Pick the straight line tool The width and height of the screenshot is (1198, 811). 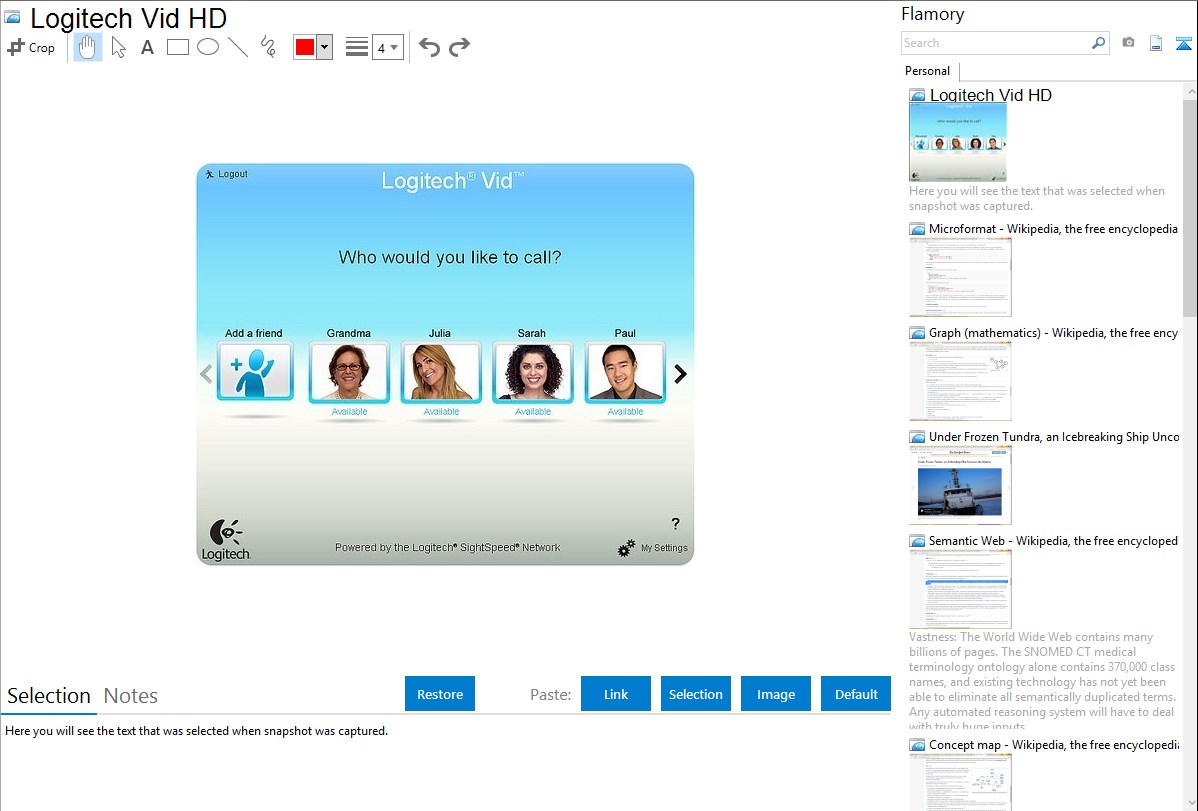point(238,47)
